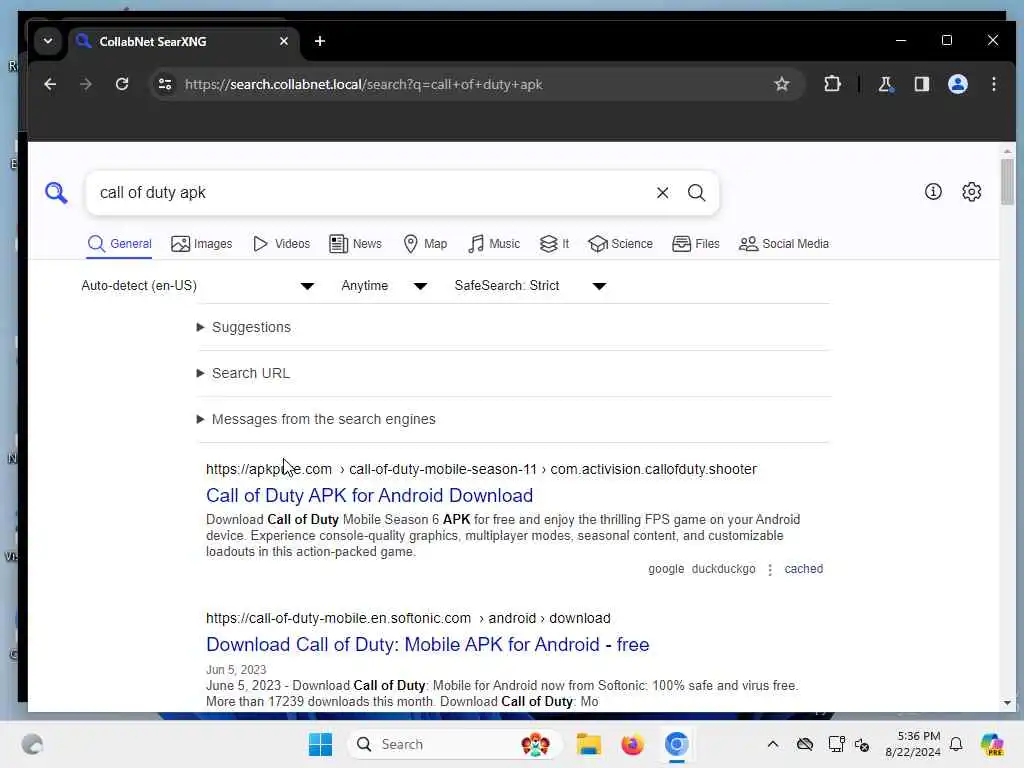Switch to the News category tab
1024x768 pixels.
(355, 244)
